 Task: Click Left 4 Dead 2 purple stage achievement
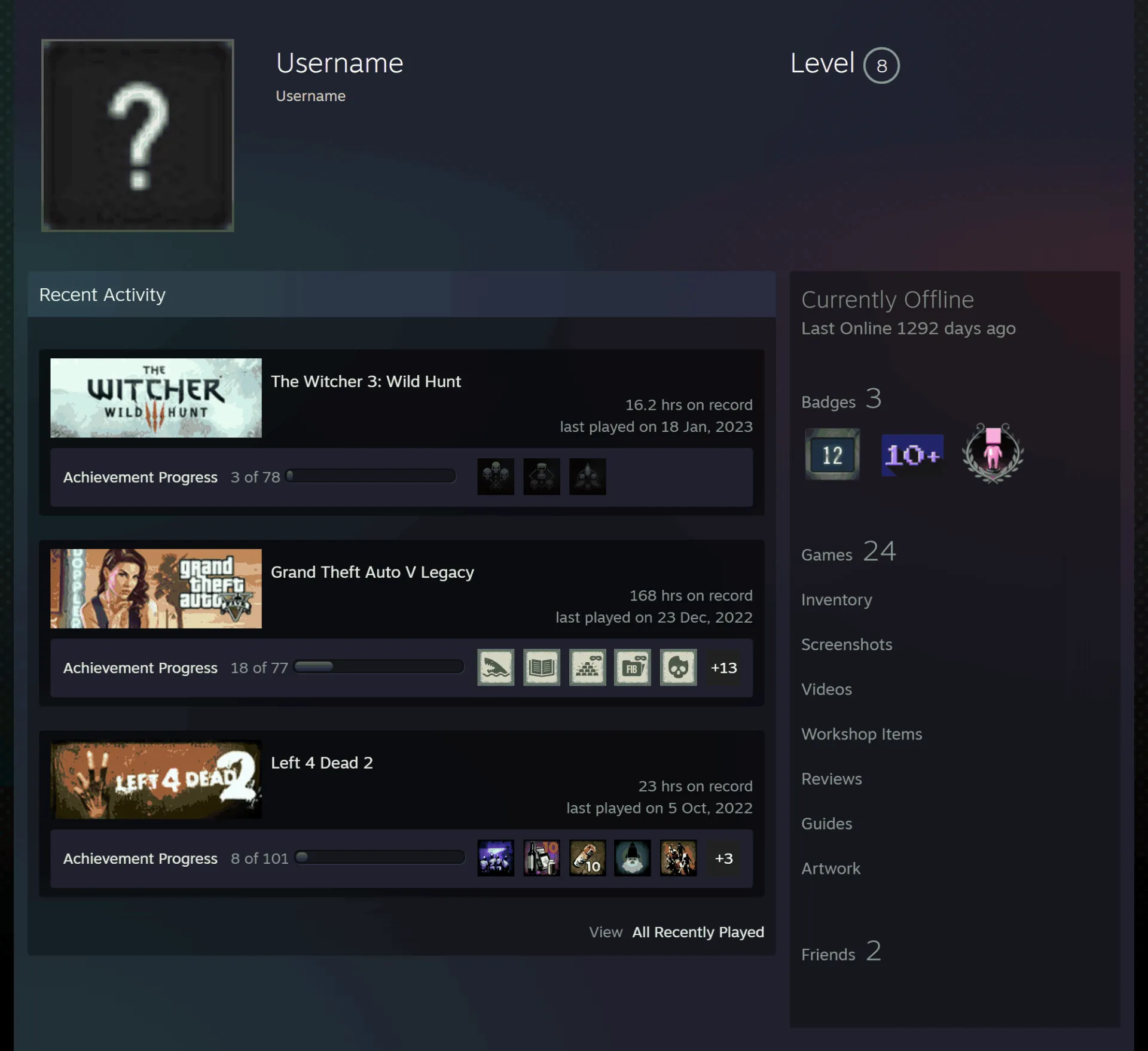[x=496, y=858]
